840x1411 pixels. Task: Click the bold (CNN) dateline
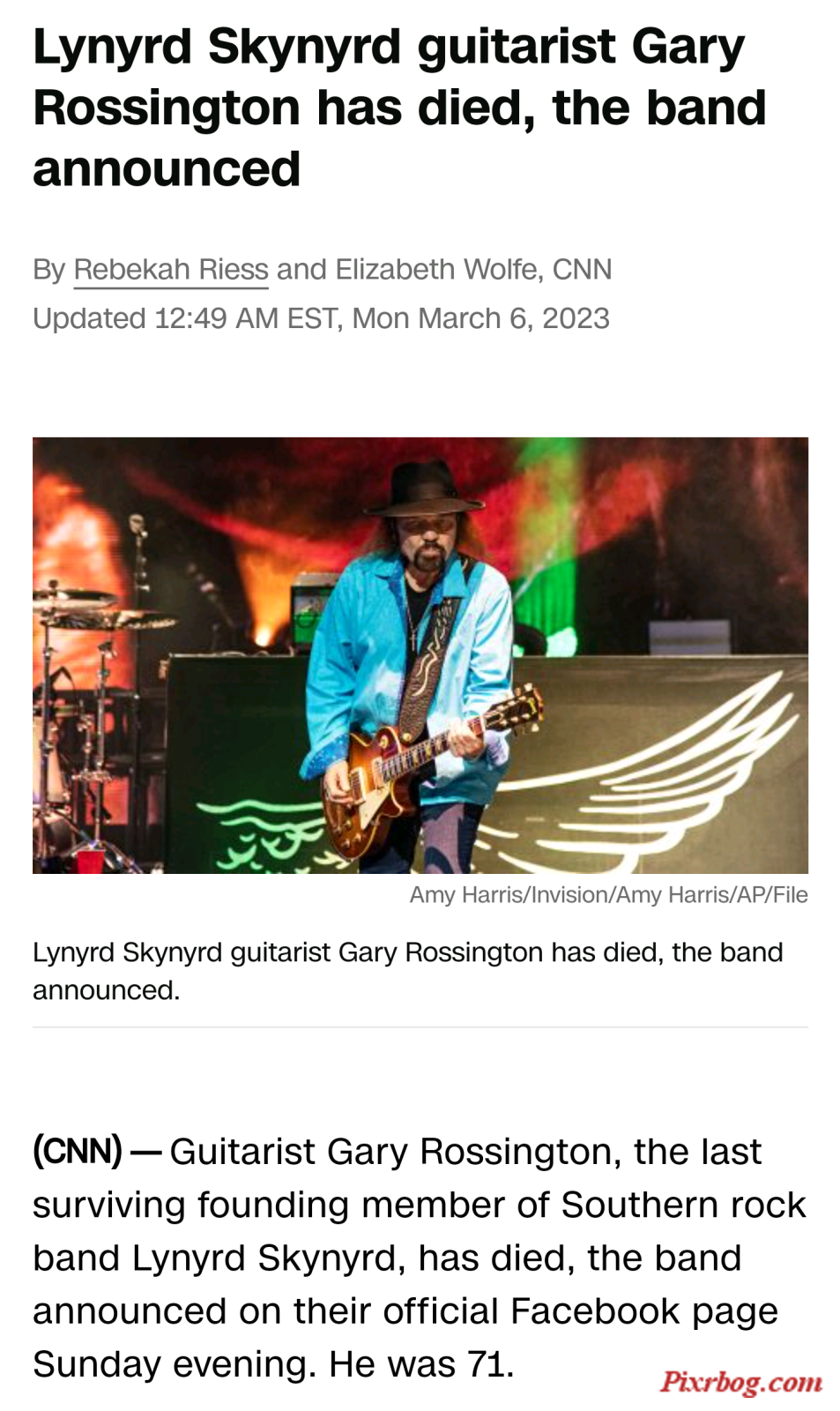[78, 1152]
